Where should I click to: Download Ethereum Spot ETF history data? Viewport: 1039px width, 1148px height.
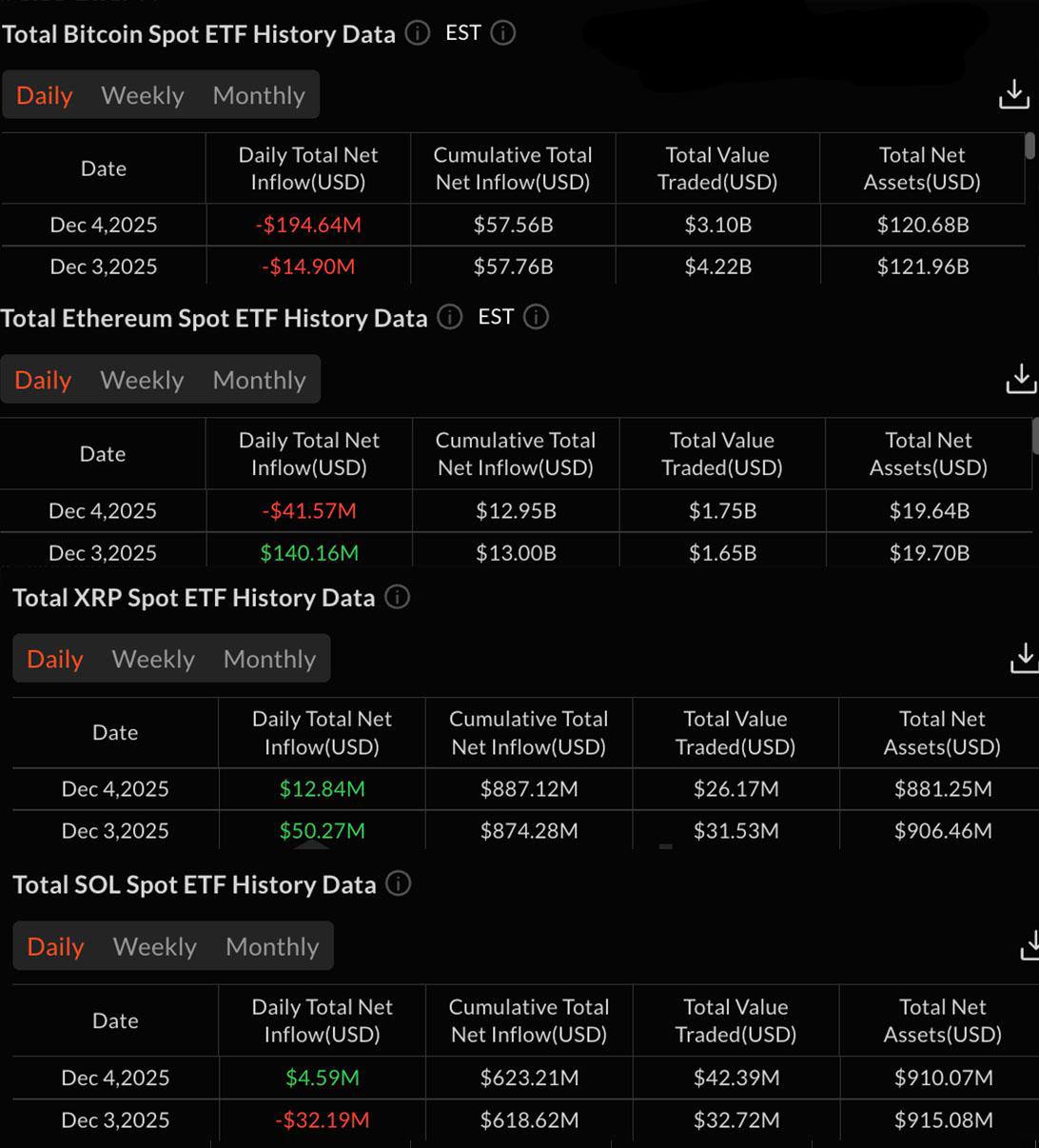(1020, 378)
